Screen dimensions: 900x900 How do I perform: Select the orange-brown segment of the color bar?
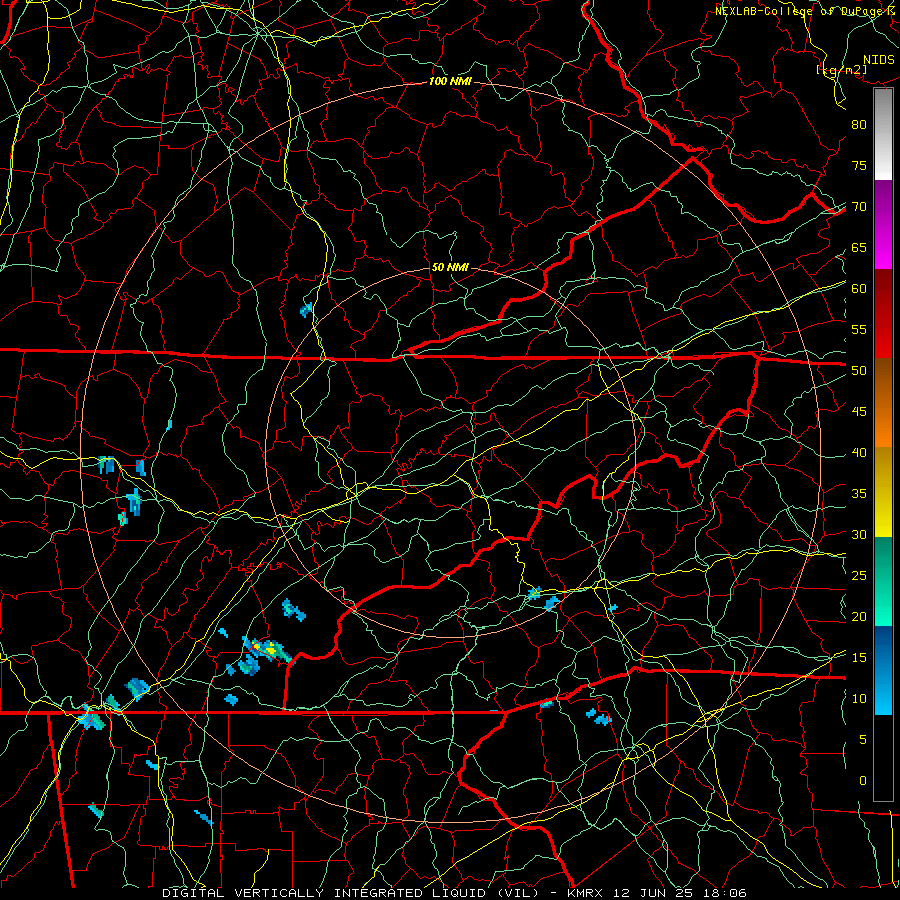coord(883,402)
